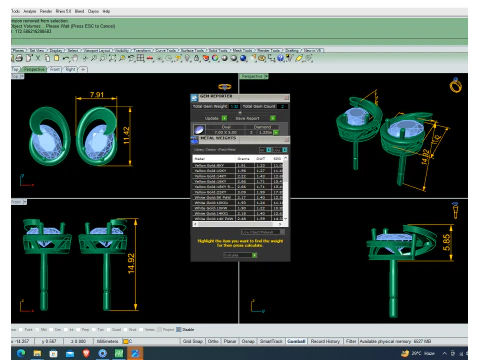Image resolution: width=480 pixels, height=360 pixels.
Task: Toggle the Perp osnap checkbox
Action: (x=79, y=329)
